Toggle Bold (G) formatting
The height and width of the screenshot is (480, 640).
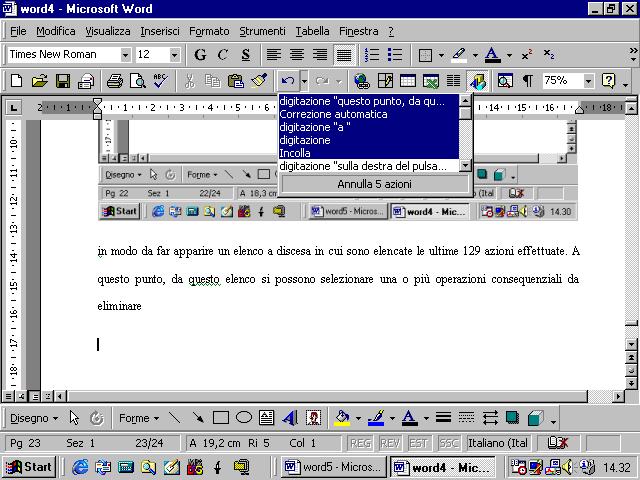(x=200, y=55)
